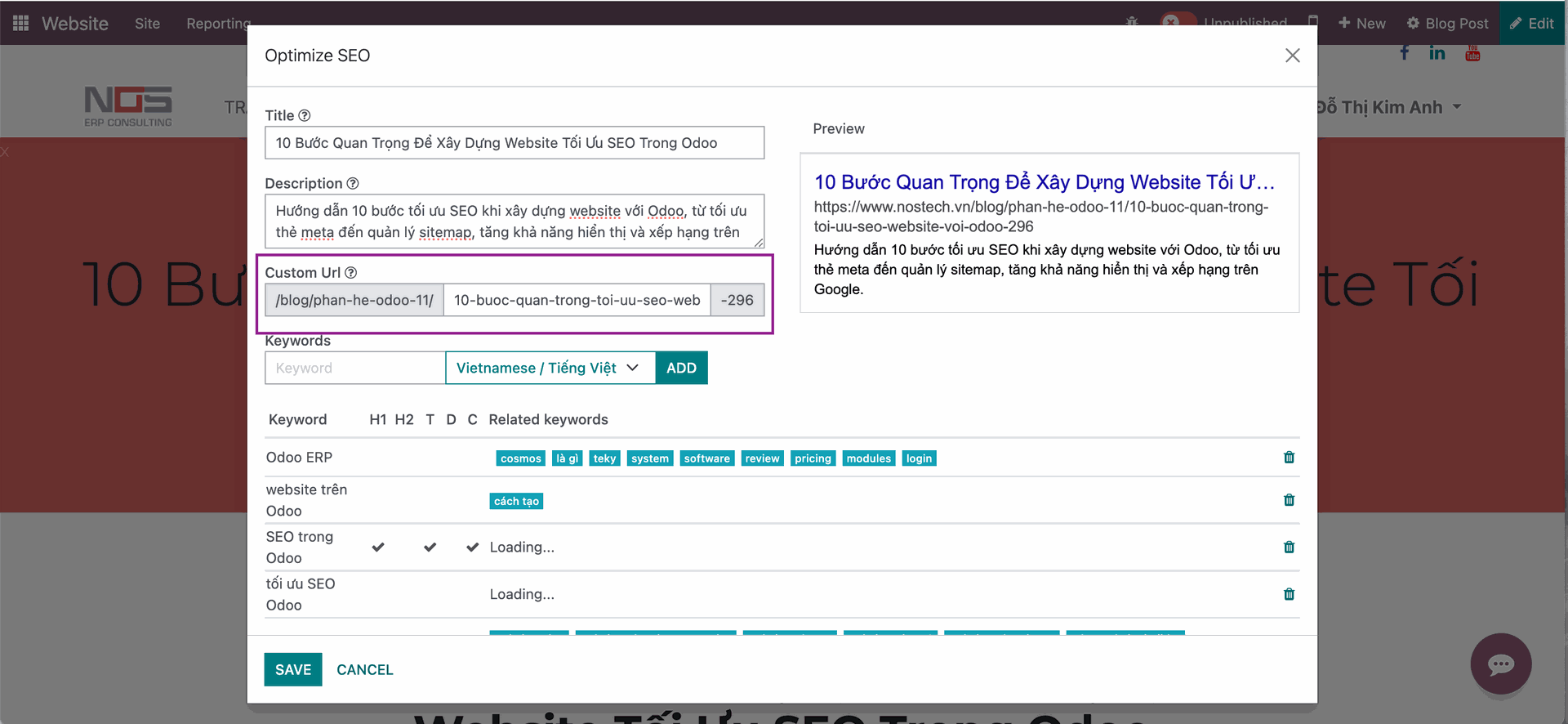Click the CANCEL button
This screenshot has width=1568, height=724.
[365, 669]
